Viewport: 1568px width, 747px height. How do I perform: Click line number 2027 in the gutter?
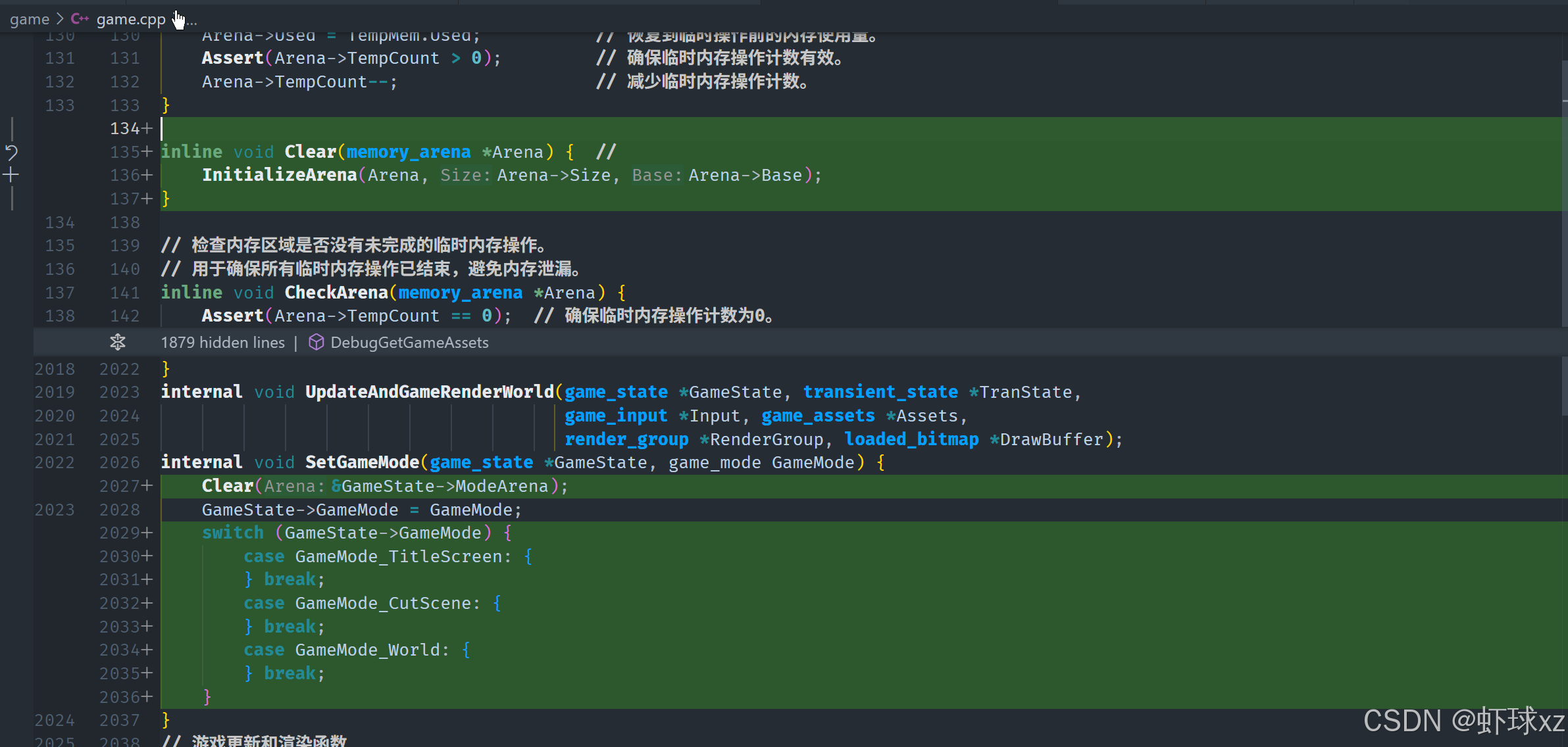pos(119,486)
